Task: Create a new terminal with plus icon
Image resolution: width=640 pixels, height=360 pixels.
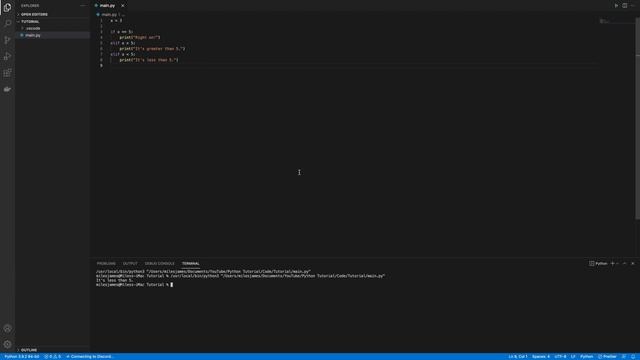Action: [x=612, y=264]
